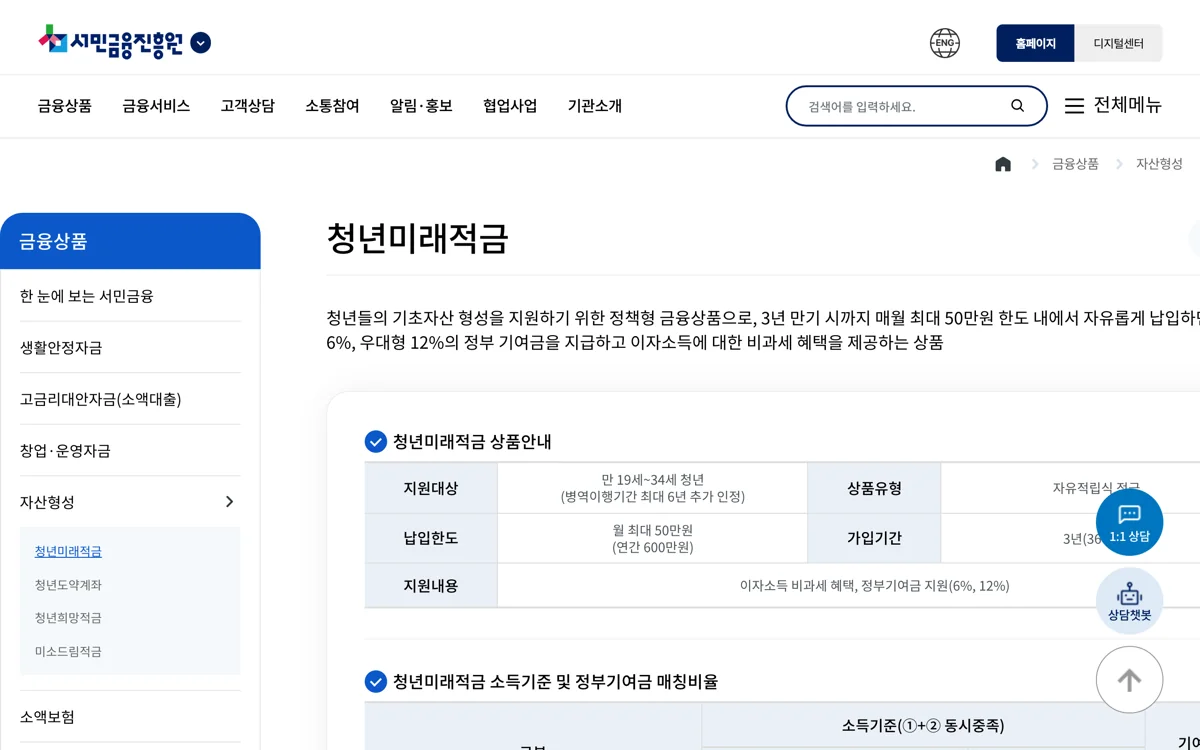This screenshot has width=1200, height=750.
Task: Go home via breadcrumb house icon
Action: click(1003, 164)
